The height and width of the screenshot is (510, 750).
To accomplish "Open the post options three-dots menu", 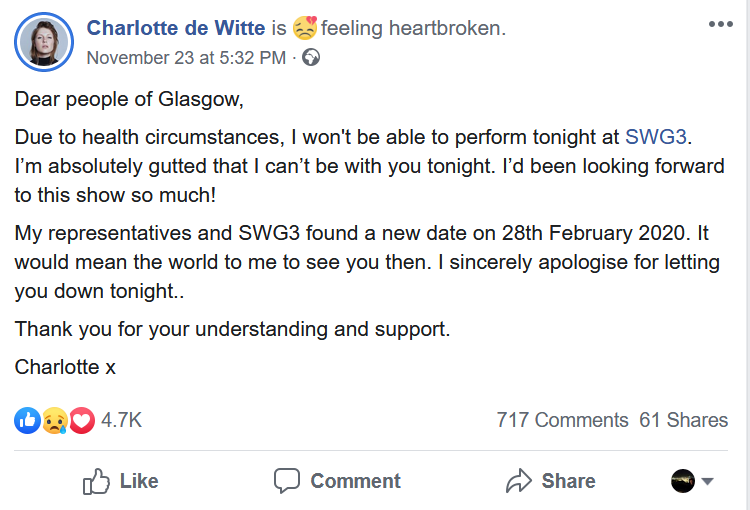I will (x=720, y=25).
